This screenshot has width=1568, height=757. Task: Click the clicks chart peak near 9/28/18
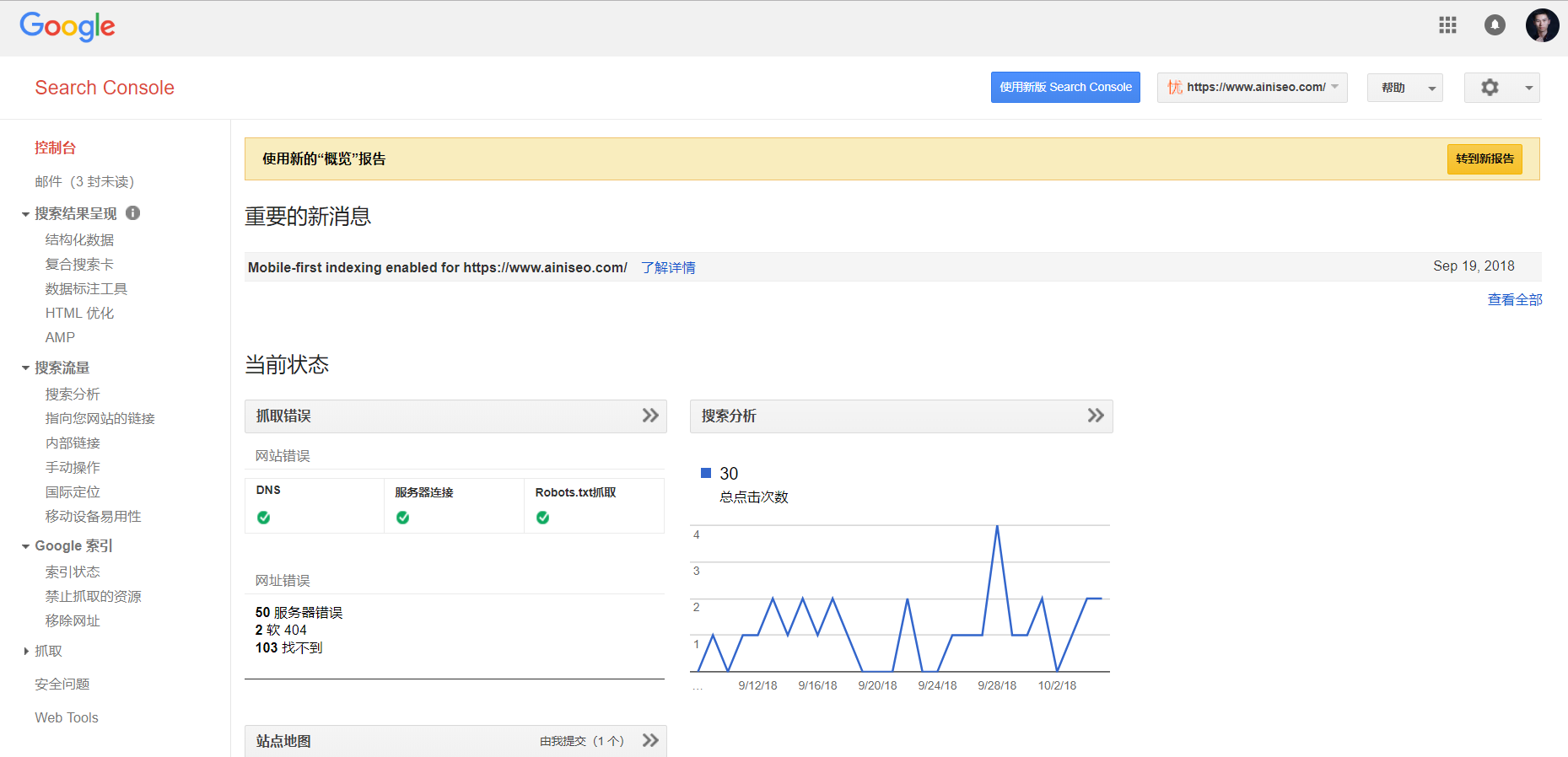997,527
